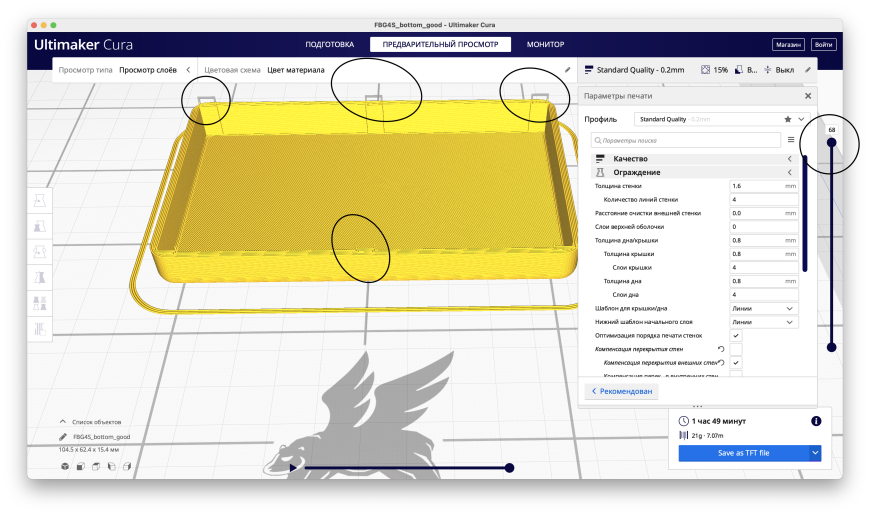Select the Rotate tool in the left toolbar
870x515 pixels.
pos(40,251)
